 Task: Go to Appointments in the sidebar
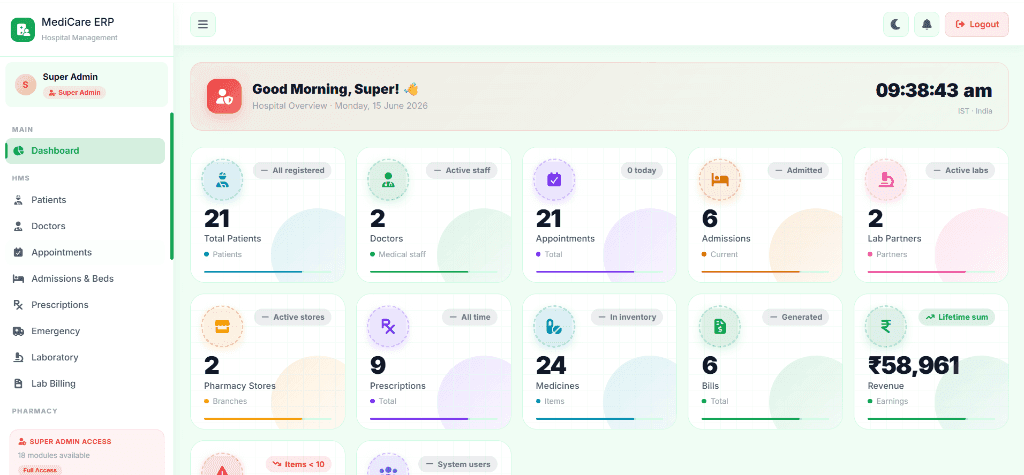point(85,252)
